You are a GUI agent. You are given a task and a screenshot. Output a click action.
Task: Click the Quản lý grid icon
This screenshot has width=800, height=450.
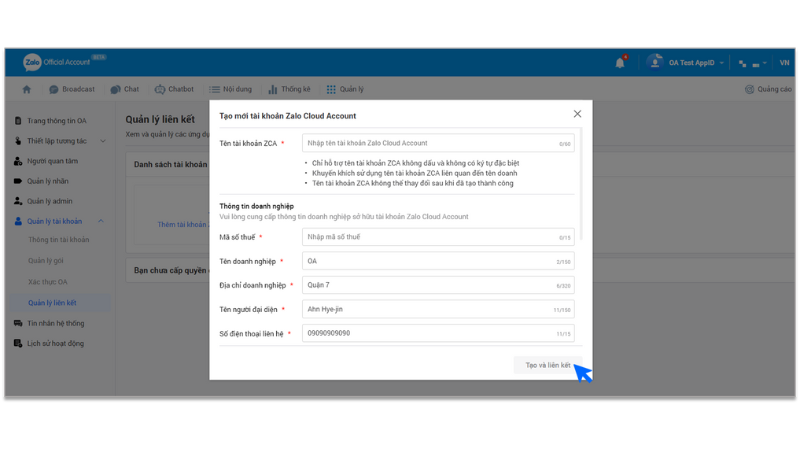331,89
